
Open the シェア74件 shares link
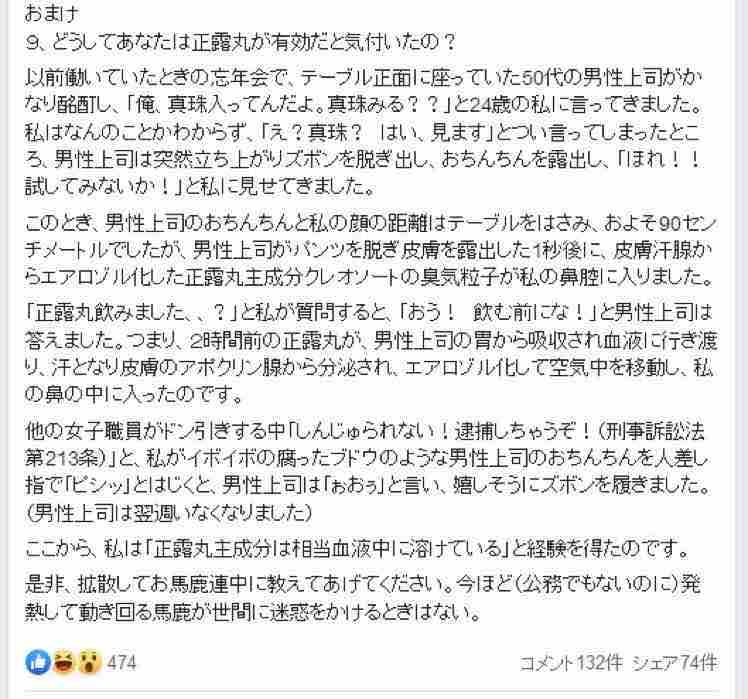(675, 663)
